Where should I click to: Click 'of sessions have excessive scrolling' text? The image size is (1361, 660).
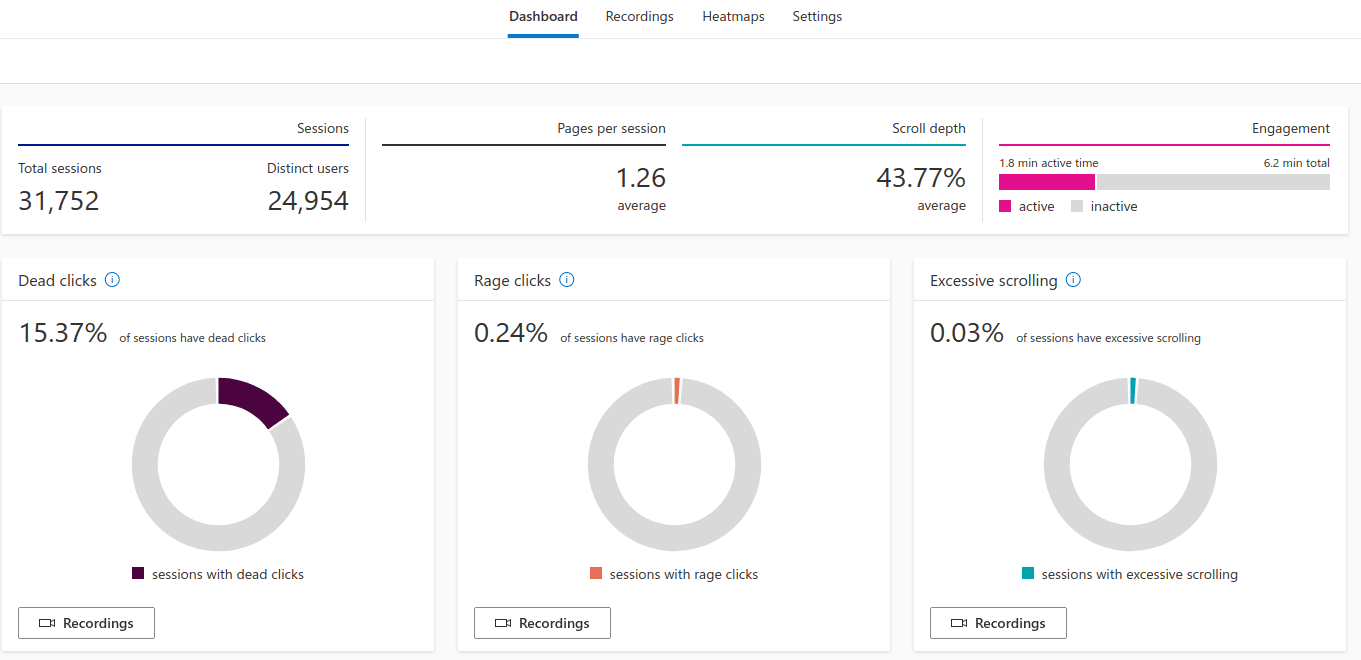click(1109, 338)
